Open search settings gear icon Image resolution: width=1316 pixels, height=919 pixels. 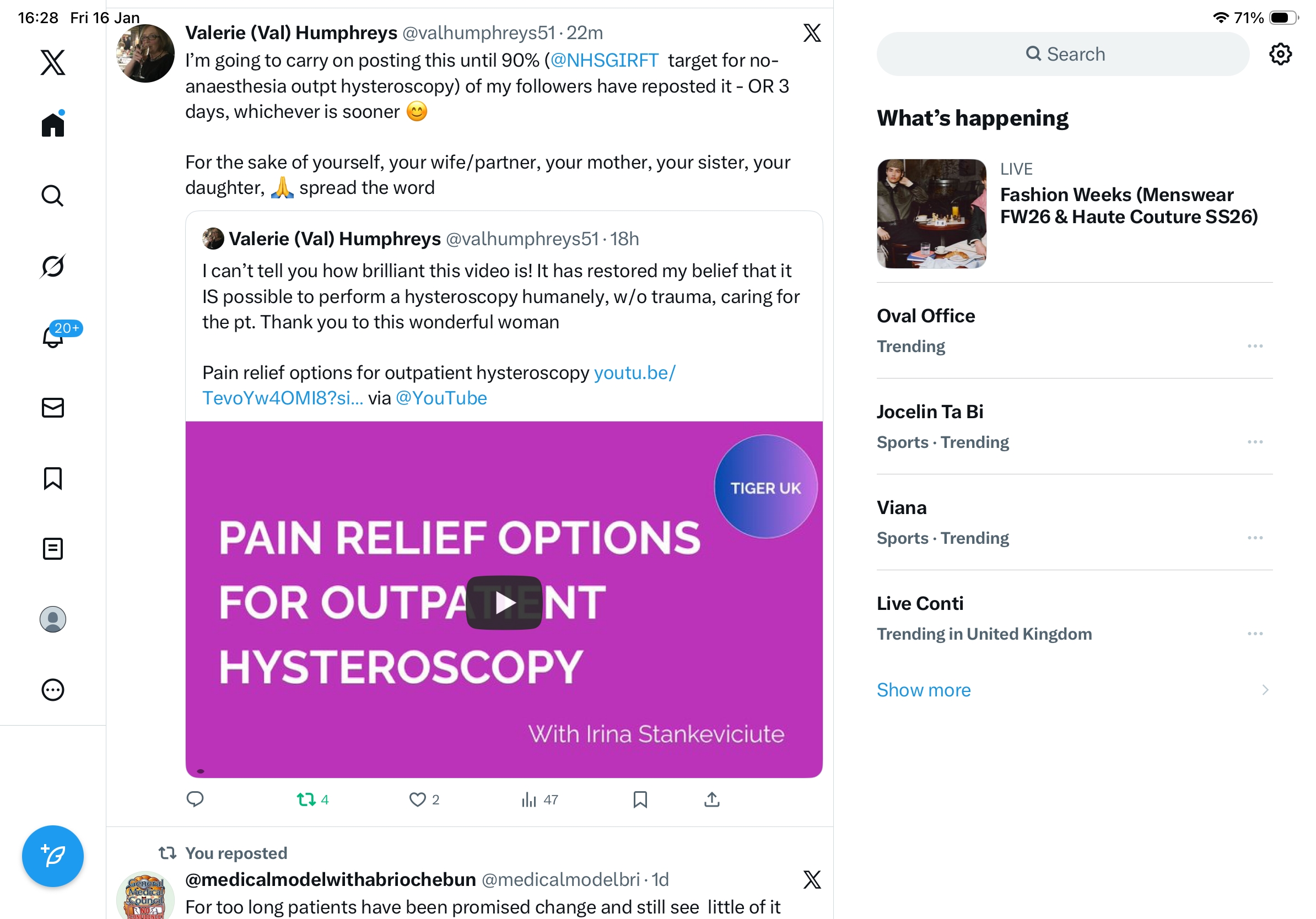click(1280, 54)
